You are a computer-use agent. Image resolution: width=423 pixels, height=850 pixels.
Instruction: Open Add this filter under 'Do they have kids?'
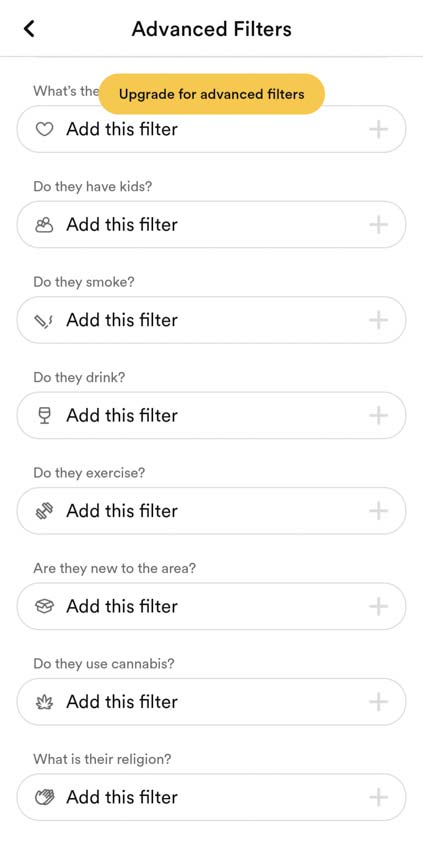click(212, 224)
